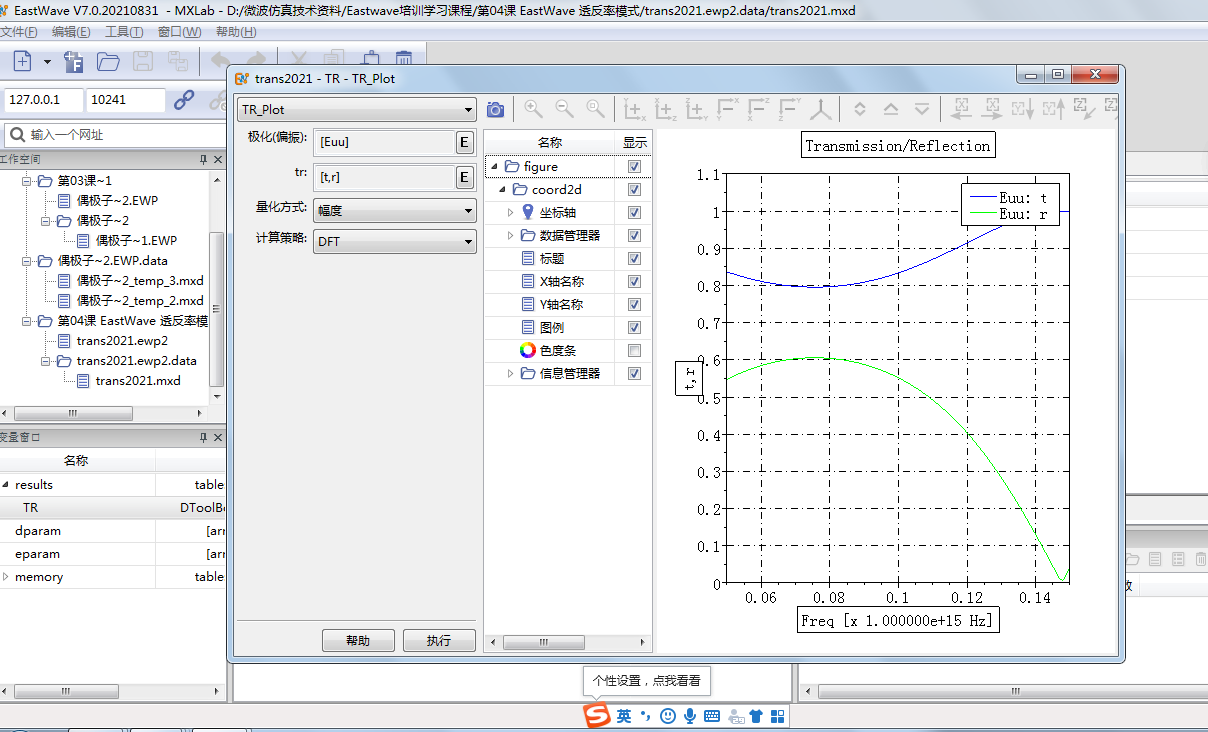Image resolution: width=1208 pixels, height=732 pixels.
Task: Click the move-left X arrow icon
Action: click(x=962, y=109)
